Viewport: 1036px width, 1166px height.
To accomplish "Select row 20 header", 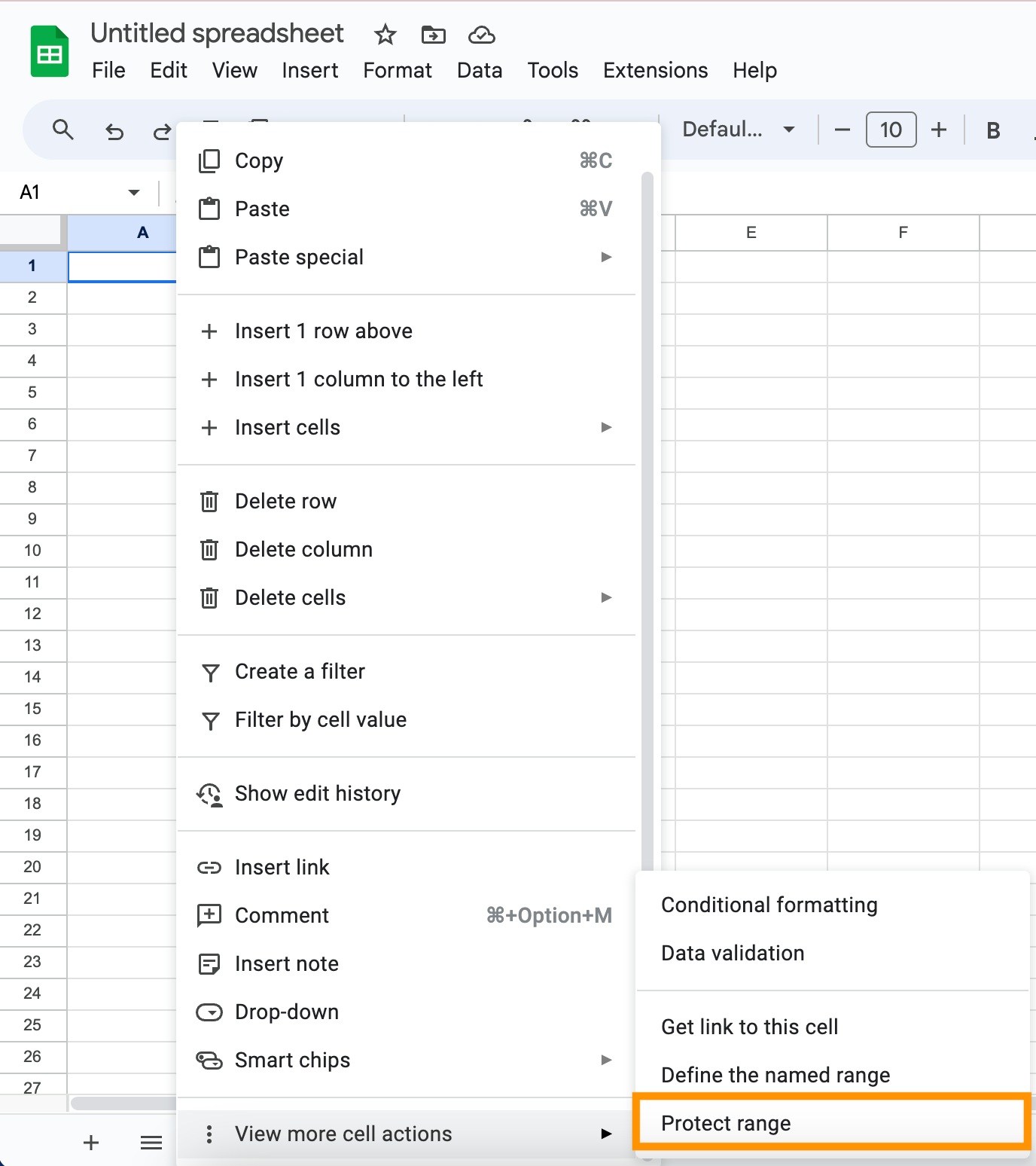I will click(32, 867).
